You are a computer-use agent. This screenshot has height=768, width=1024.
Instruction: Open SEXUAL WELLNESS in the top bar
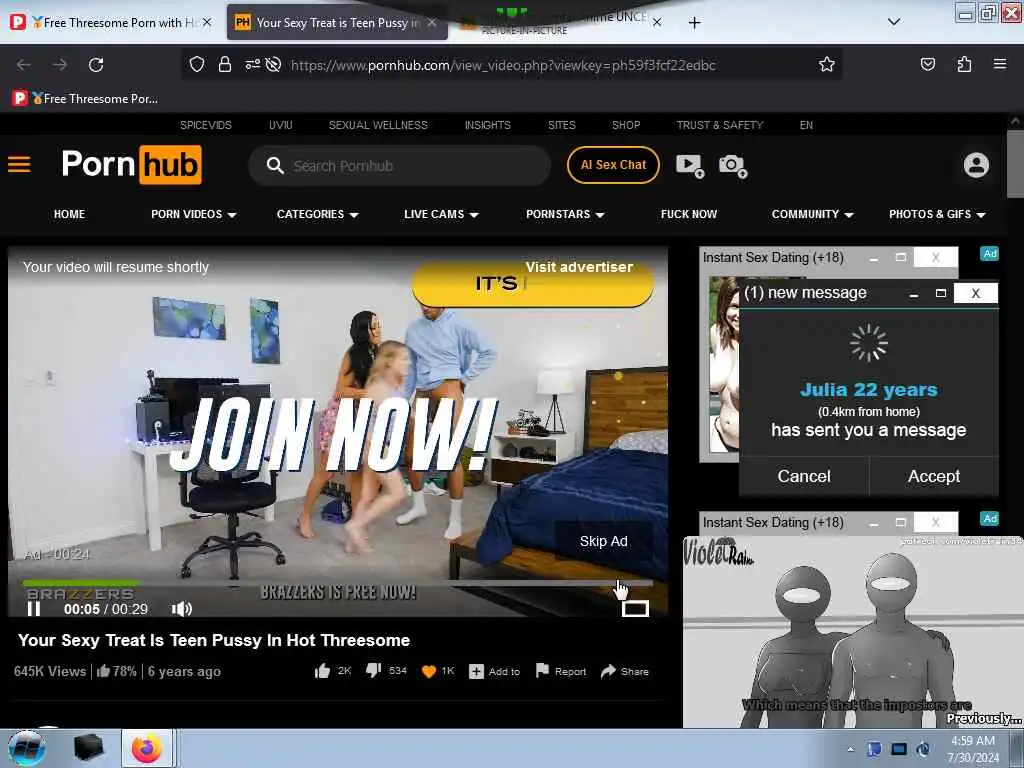coord(378,125)
